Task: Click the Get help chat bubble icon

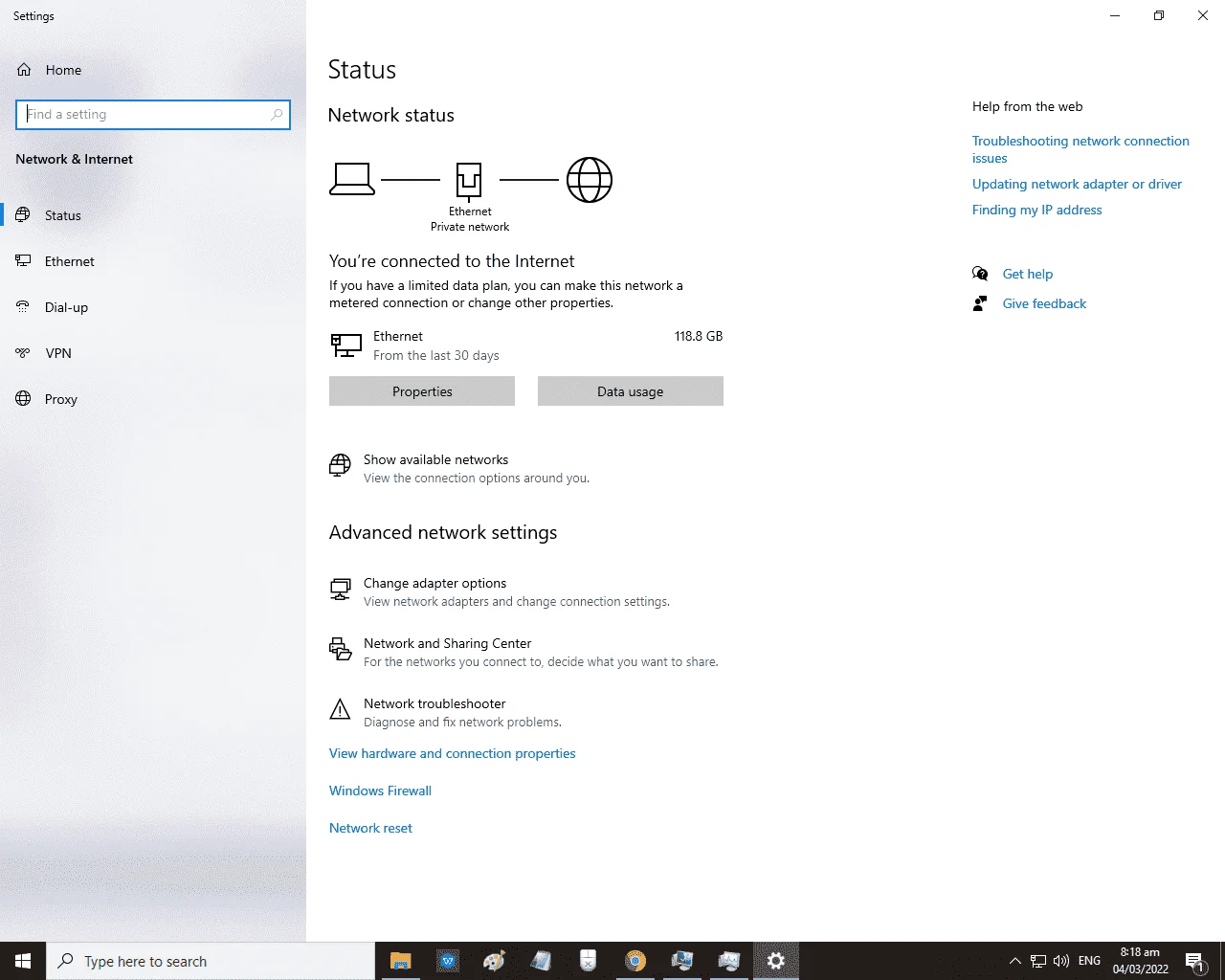Action: point(980,274)
